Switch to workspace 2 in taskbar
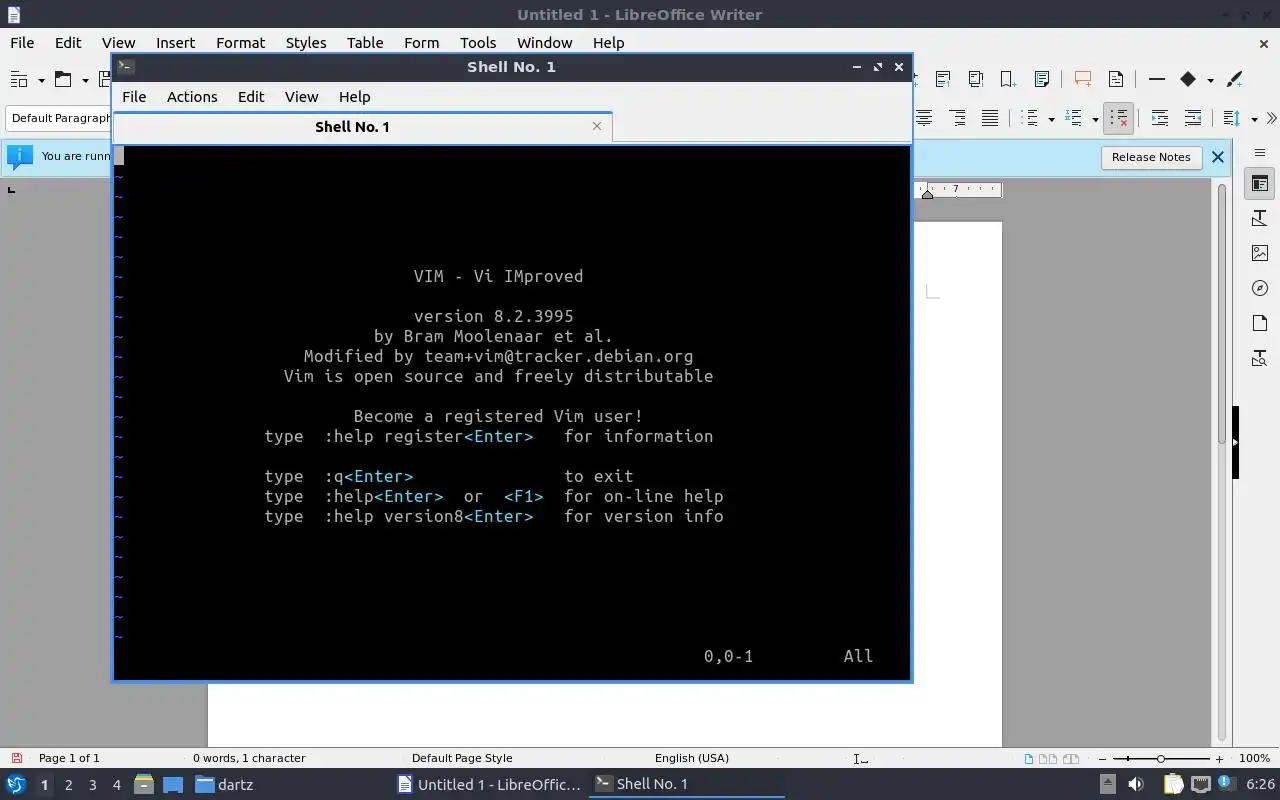 (x=68, y=785)
